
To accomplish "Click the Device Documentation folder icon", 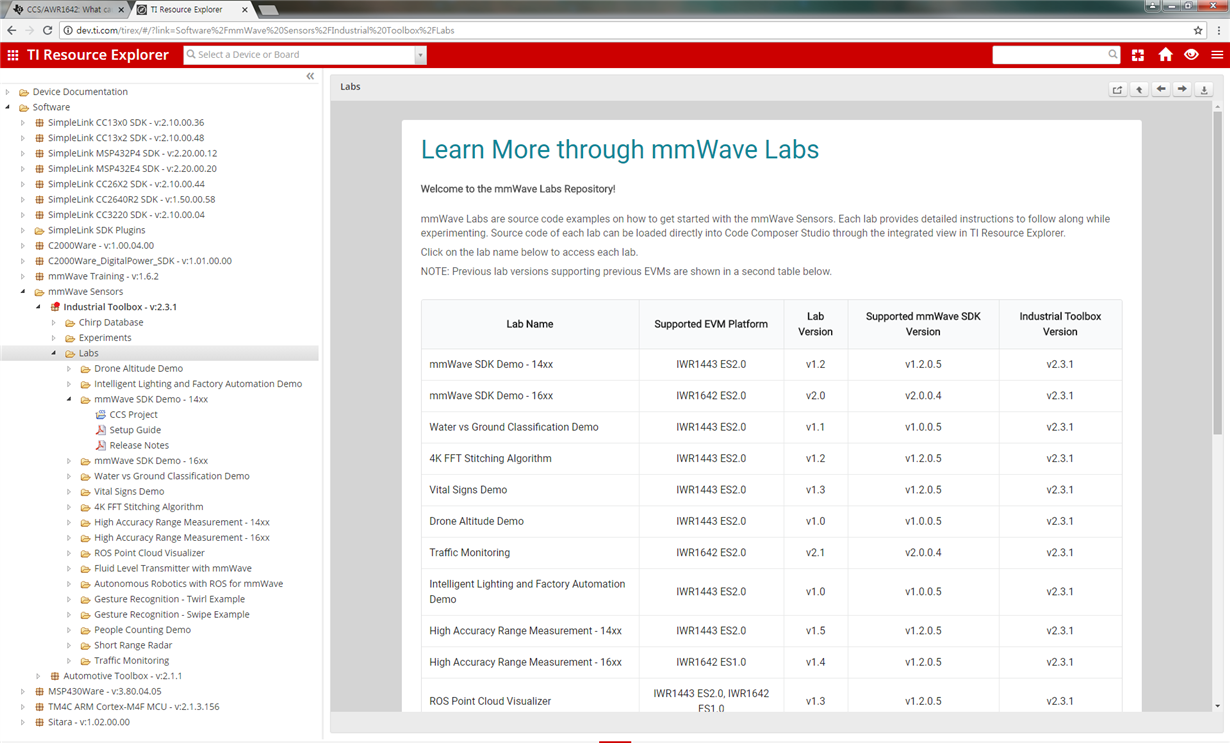I will [x=24, y=92].
